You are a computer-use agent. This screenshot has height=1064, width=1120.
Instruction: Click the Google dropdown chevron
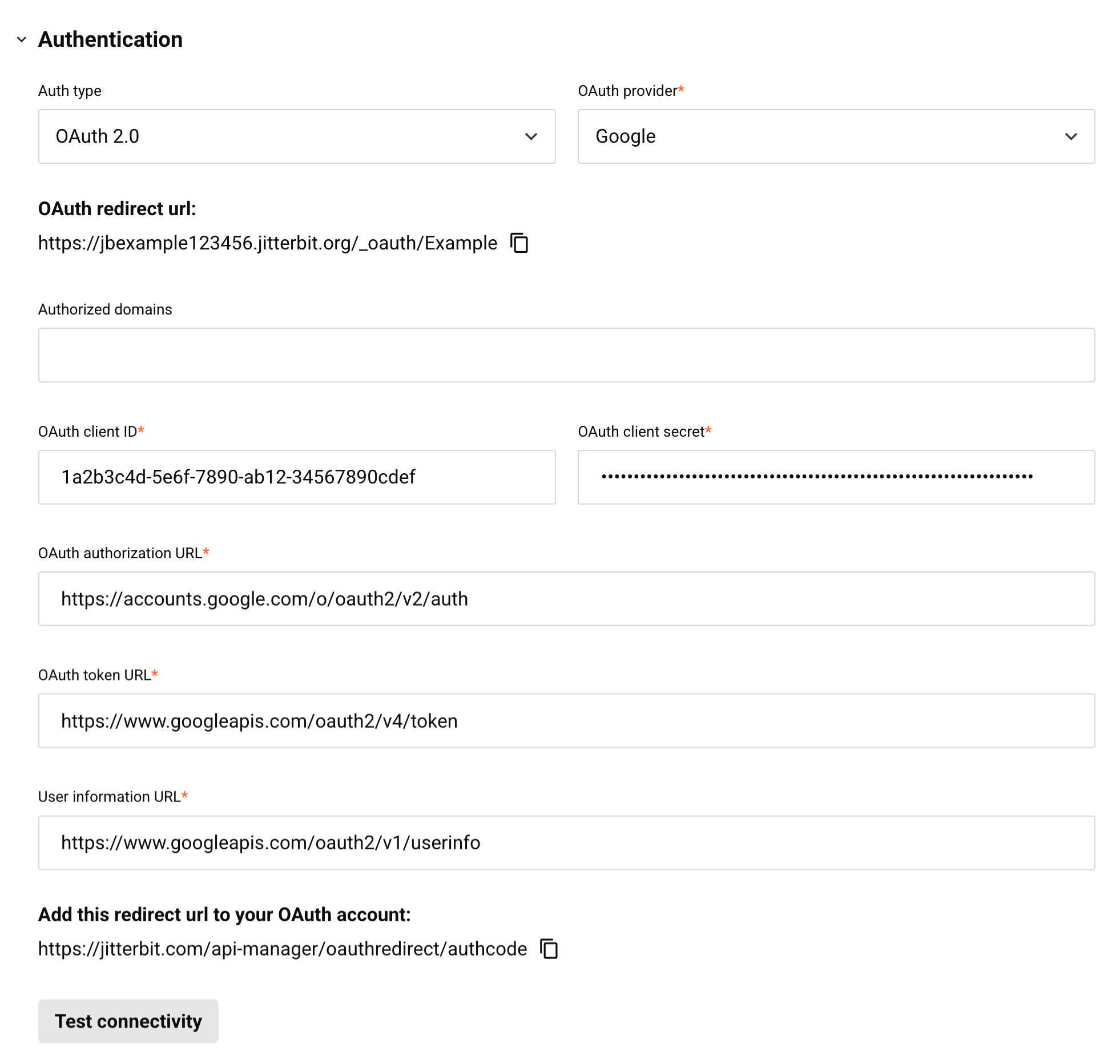click(1071, 136)
